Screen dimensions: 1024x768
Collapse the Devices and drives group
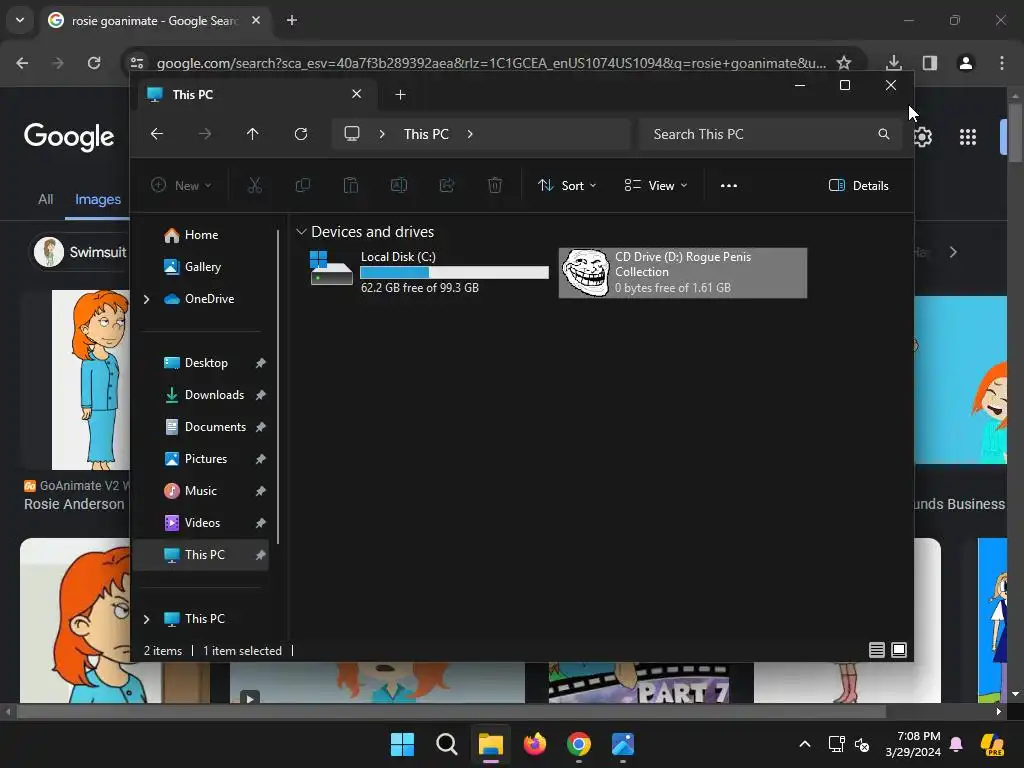[x=301, y=232]
